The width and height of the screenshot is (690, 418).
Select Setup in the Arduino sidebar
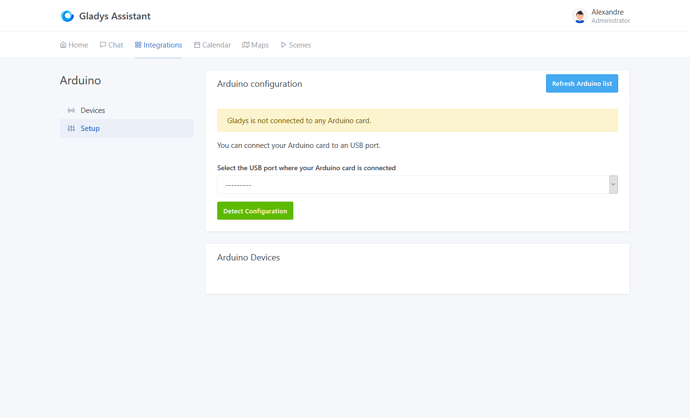(126, 128)
